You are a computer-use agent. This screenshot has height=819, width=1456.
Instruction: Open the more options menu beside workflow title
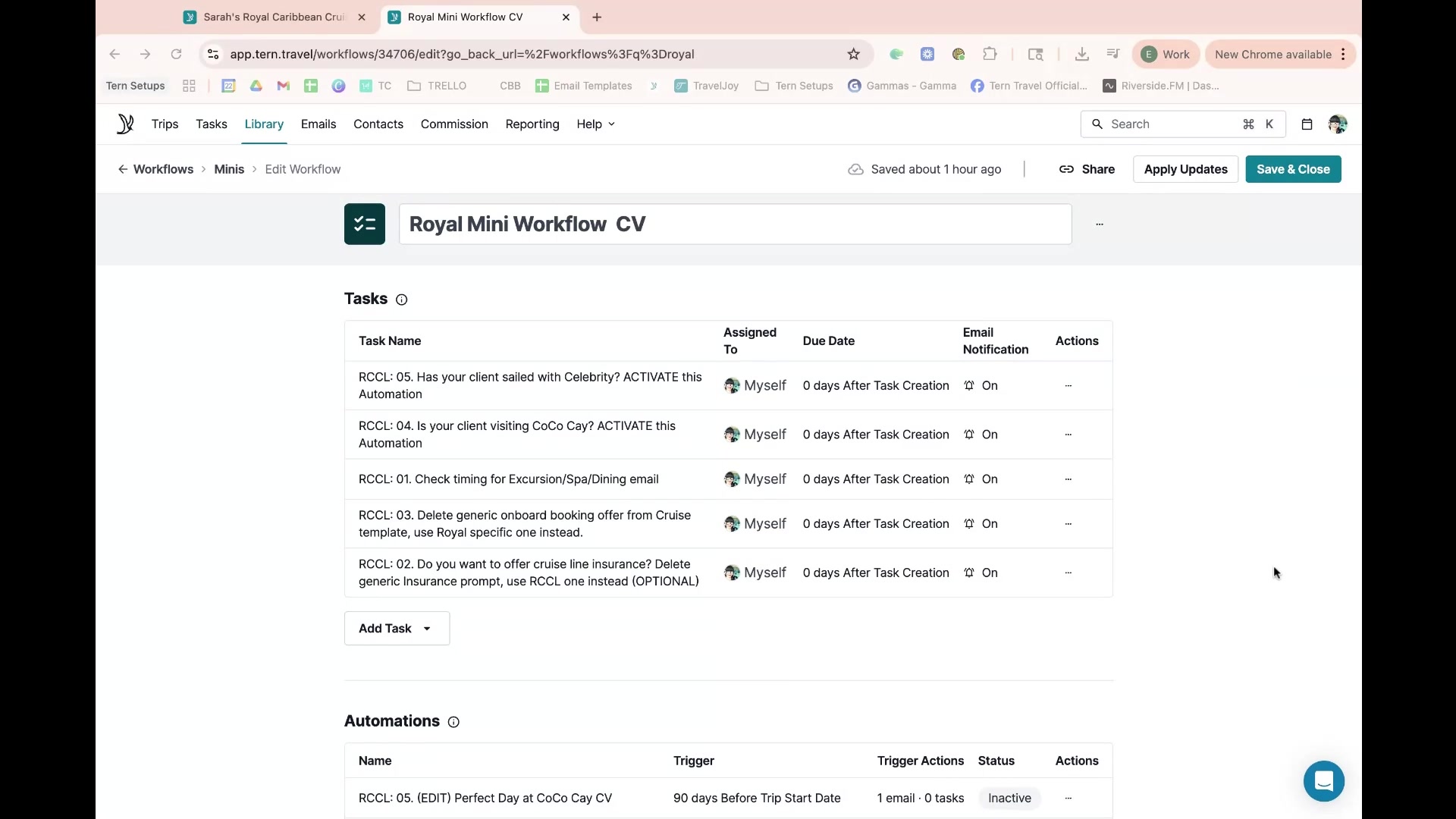[1100, 224]
